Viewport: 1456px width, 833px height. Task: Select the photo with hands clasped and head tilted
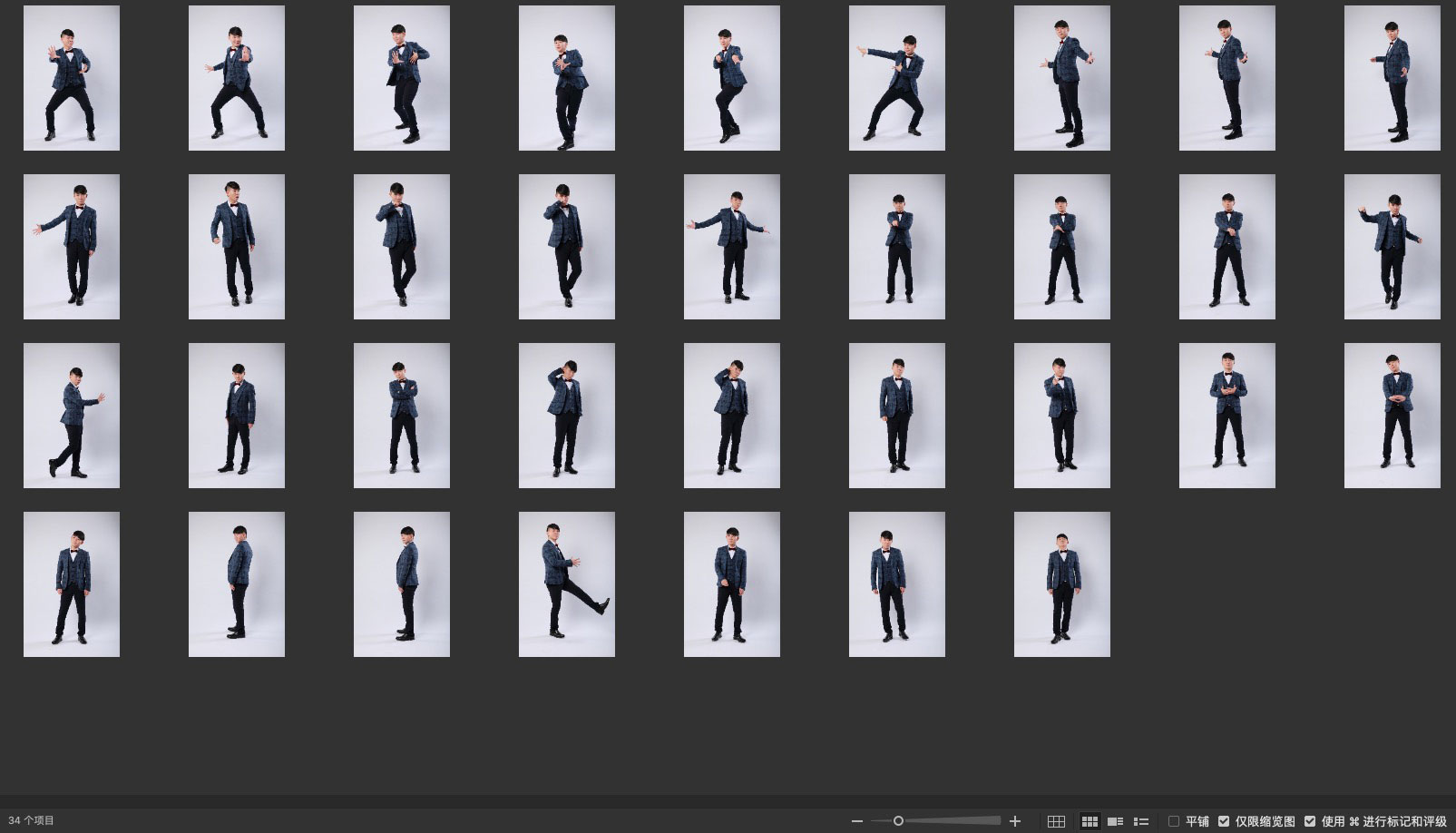tap(1392, 415)
